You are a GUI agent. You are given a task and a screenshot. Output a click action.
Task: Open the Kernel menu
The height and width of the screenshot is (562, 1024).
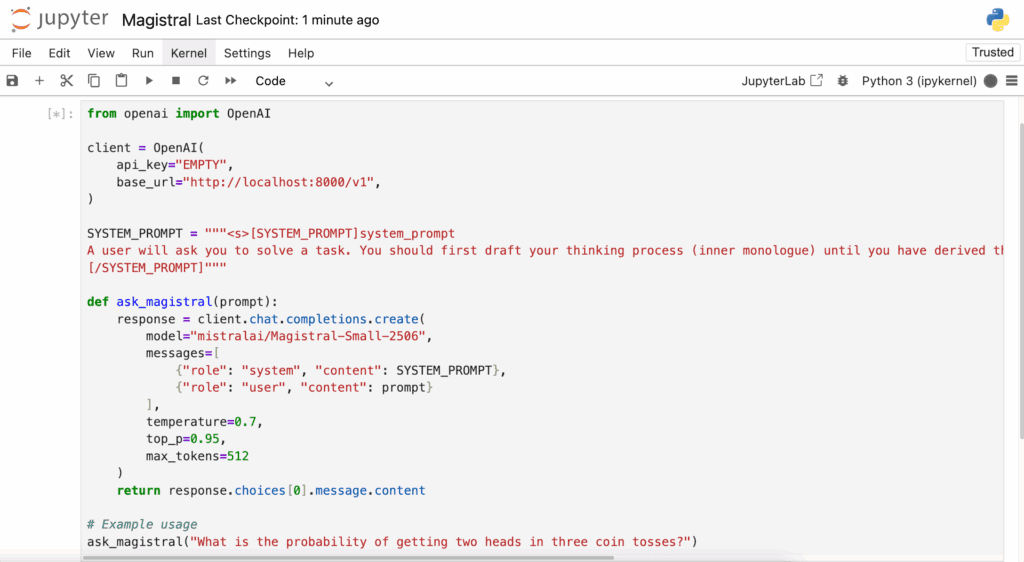coord(189,53)
